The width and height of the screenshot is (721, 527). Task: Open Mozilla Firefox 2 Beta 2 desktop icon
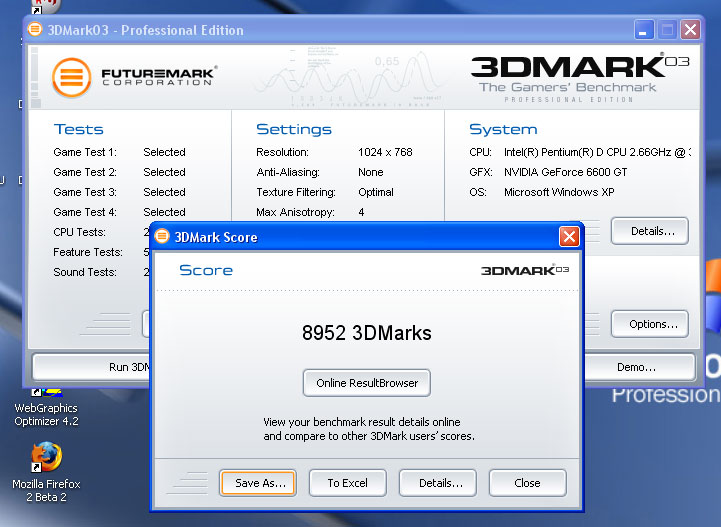click(x=45, y=459)
